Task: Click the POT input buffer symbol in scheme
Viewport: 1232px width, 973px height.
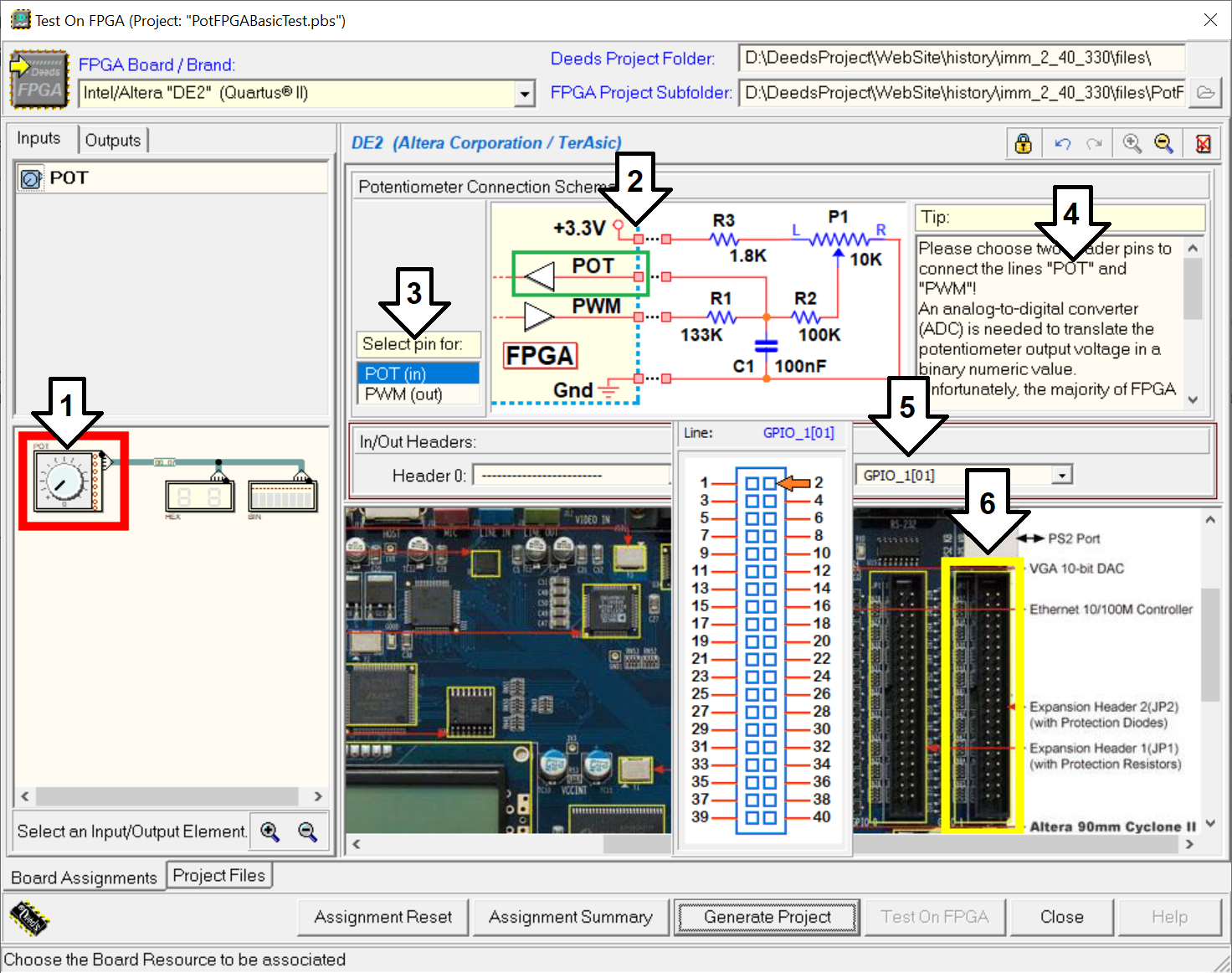Action: click(539, 275)
